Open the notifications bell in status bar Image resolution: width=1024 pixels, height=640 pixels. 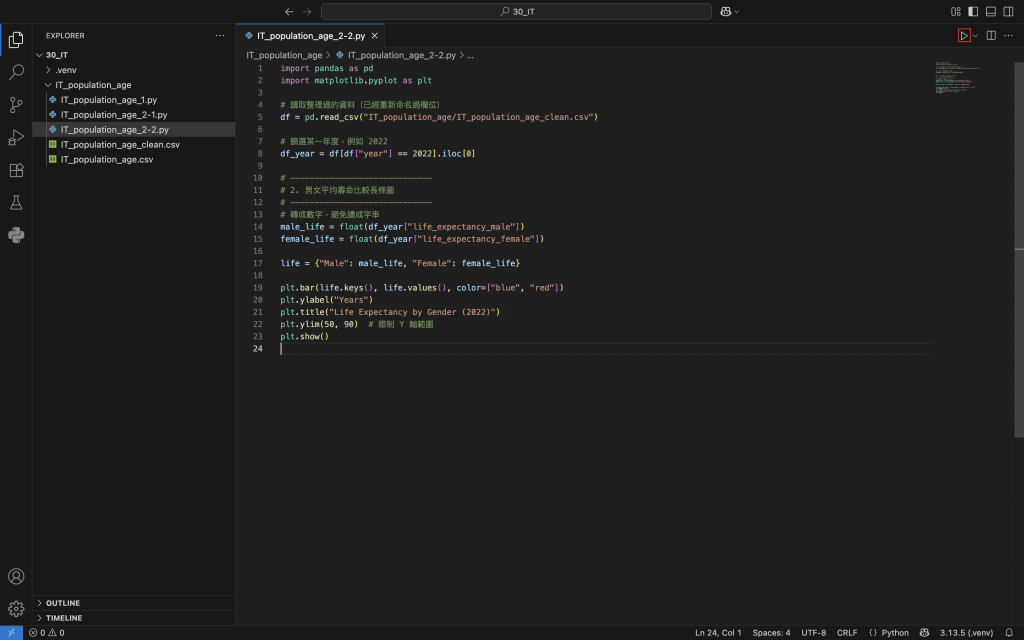1009,633
